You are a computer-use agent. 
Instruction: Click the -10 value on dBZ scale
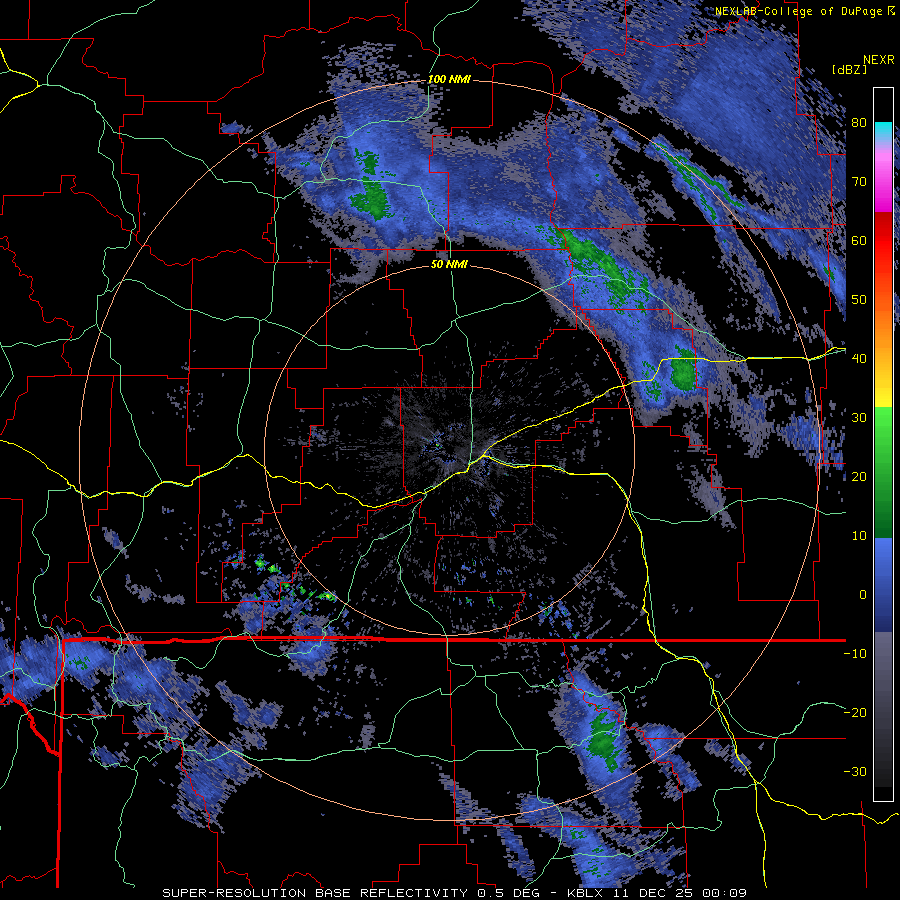coord(855,654)
